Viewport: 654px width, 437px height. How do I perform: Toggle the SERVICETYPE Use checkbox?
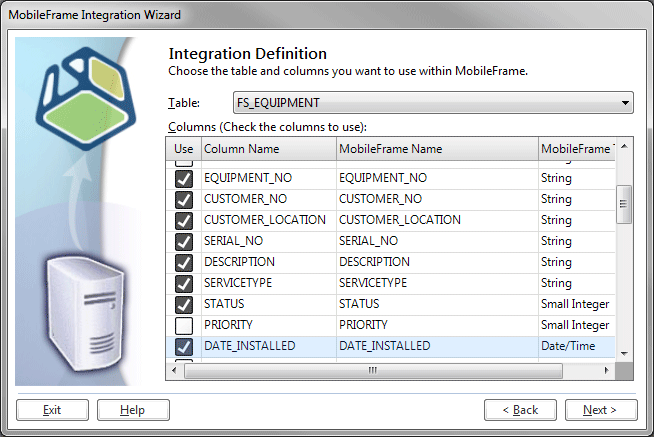[x=184, y=284]
